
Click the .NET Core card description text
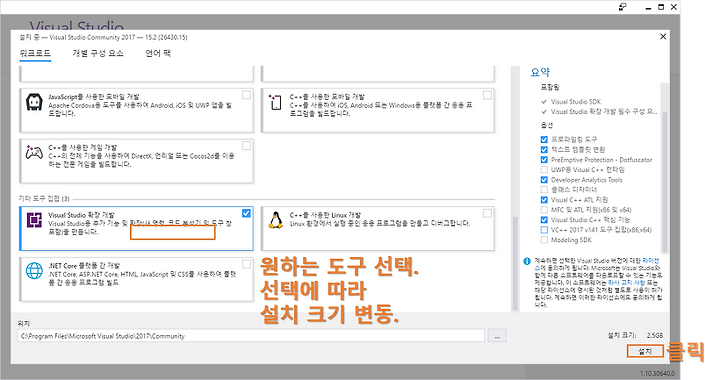[x=142, y=278]
